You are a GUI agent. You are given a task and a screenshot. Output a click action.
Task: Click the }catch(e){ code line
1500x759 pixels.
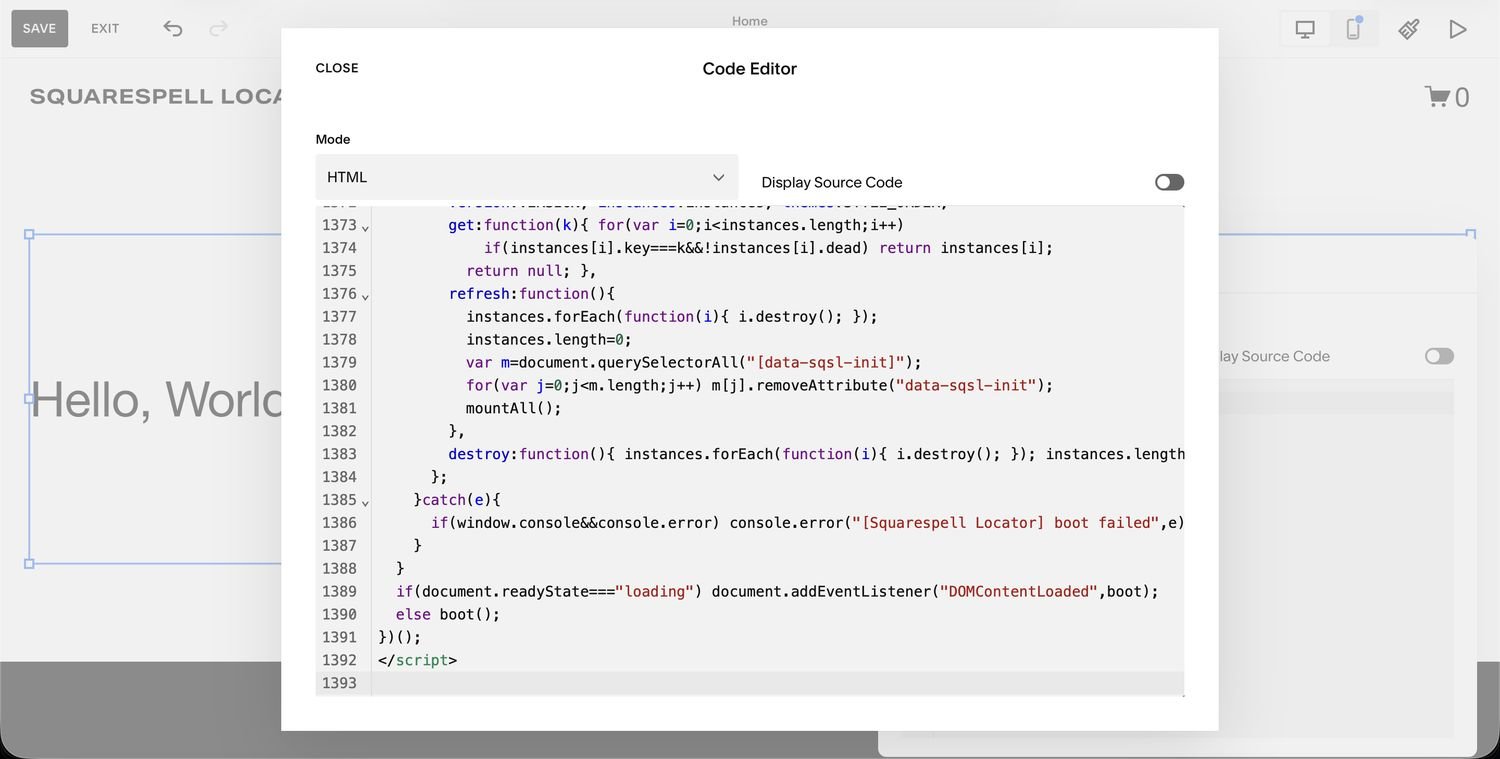tap(456, 499)
